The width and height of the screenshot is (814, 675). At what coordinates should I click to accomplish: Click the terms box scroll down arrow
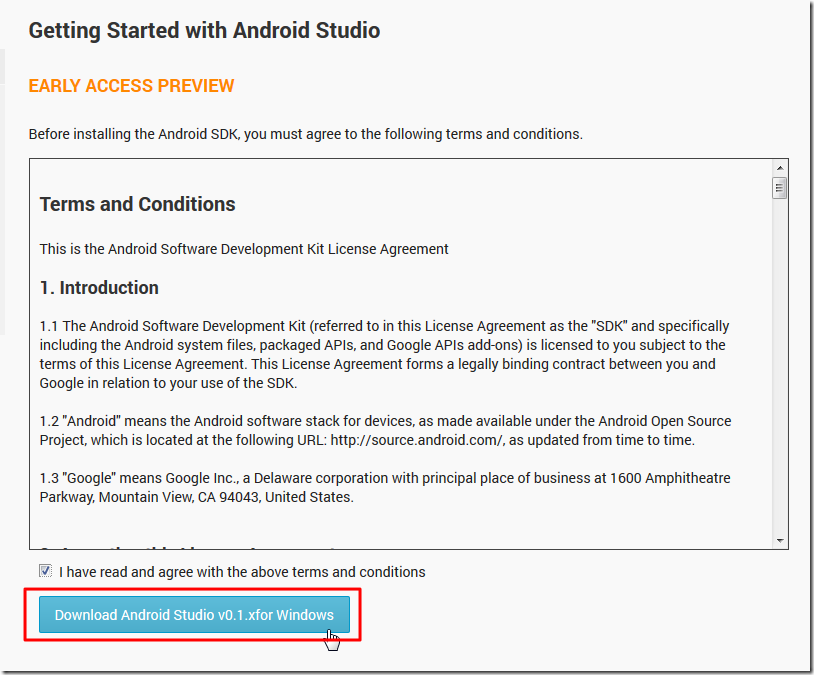[x=779, y=541]
